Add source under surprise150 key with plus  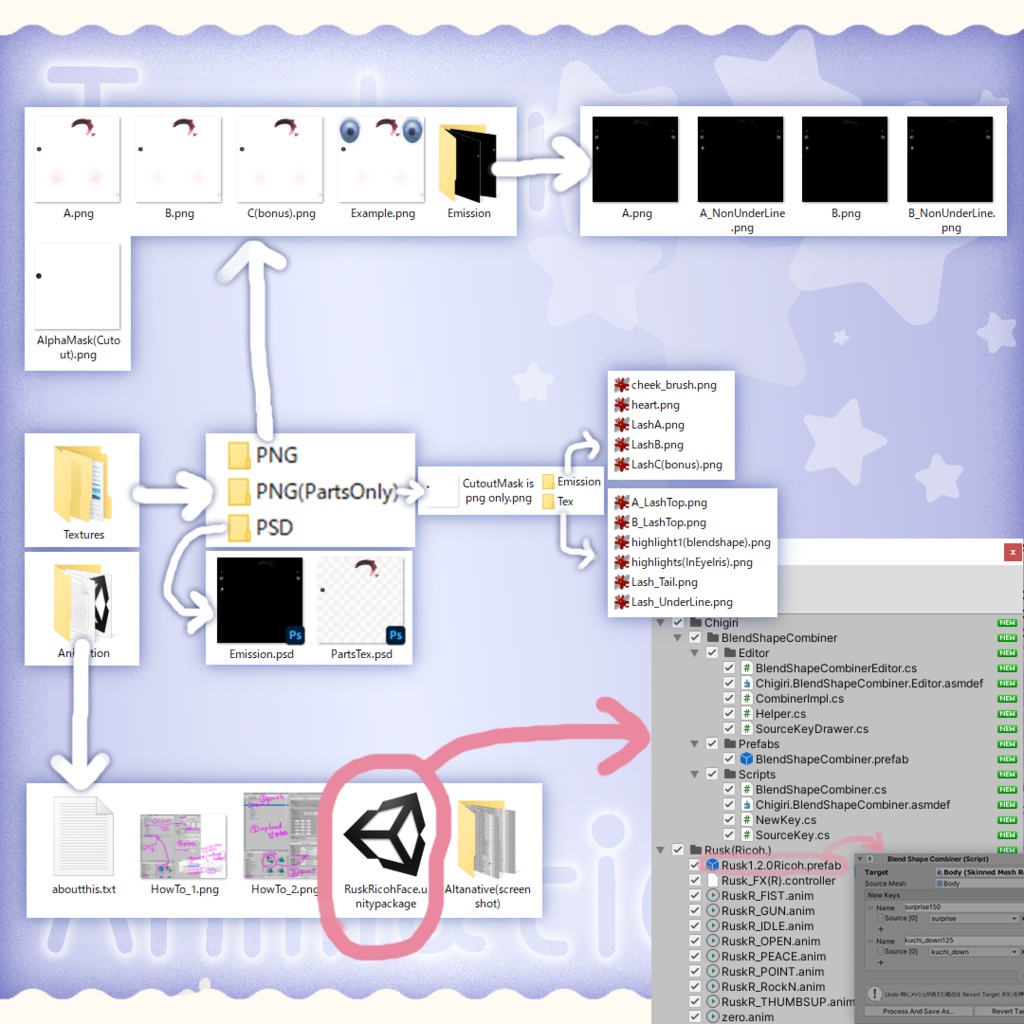[x=880, y=929]
